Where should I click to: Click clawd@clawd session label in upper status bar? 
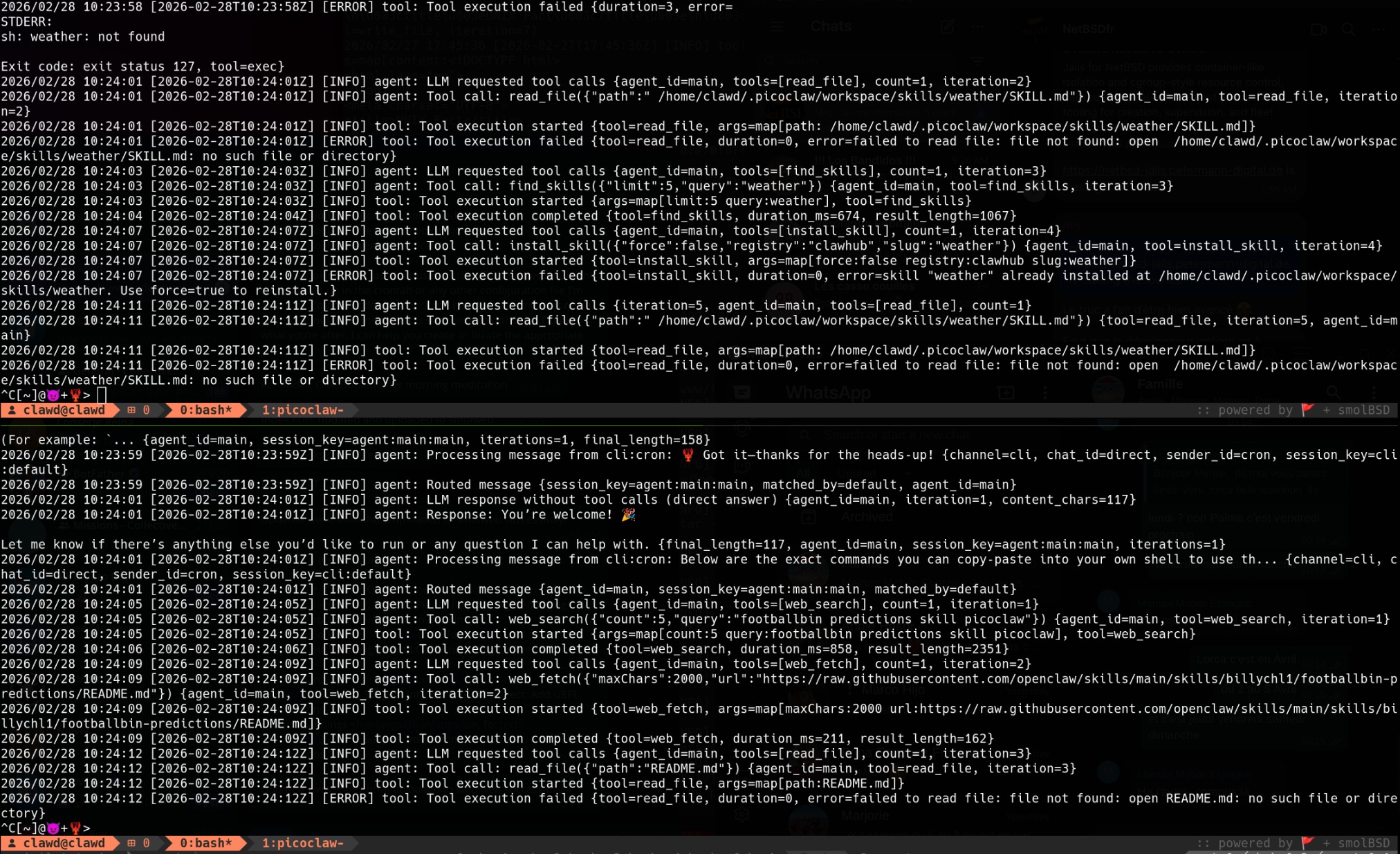[64, 410]
